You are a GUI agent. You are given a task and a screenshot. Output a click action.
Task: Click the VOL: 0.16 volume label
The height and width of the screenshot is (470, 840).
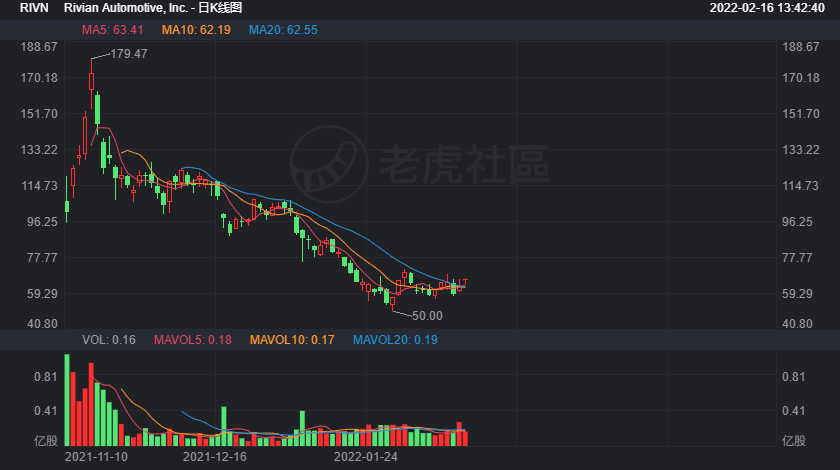109,340
